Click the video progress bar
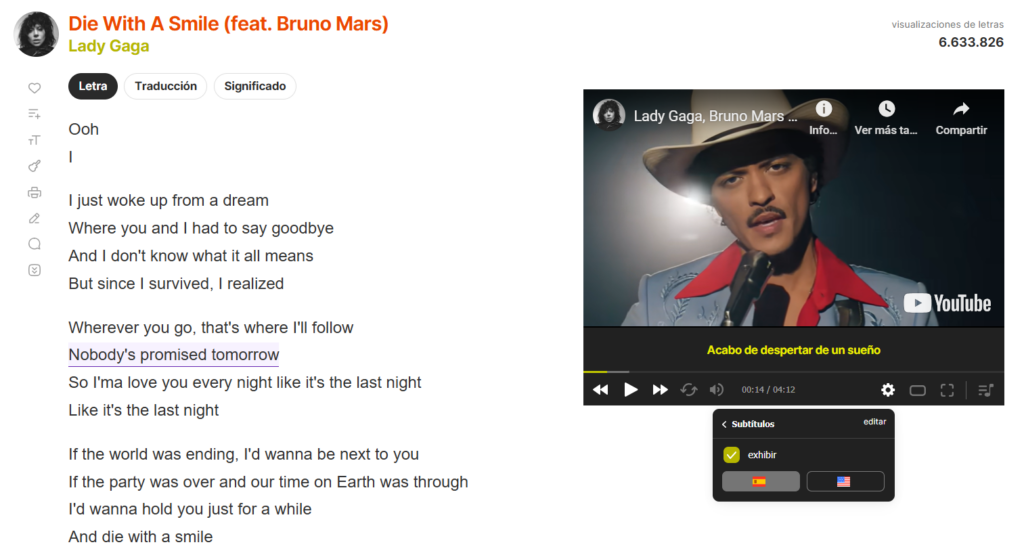This screenshot has width=1024, height=551. [x=793, y=371]
